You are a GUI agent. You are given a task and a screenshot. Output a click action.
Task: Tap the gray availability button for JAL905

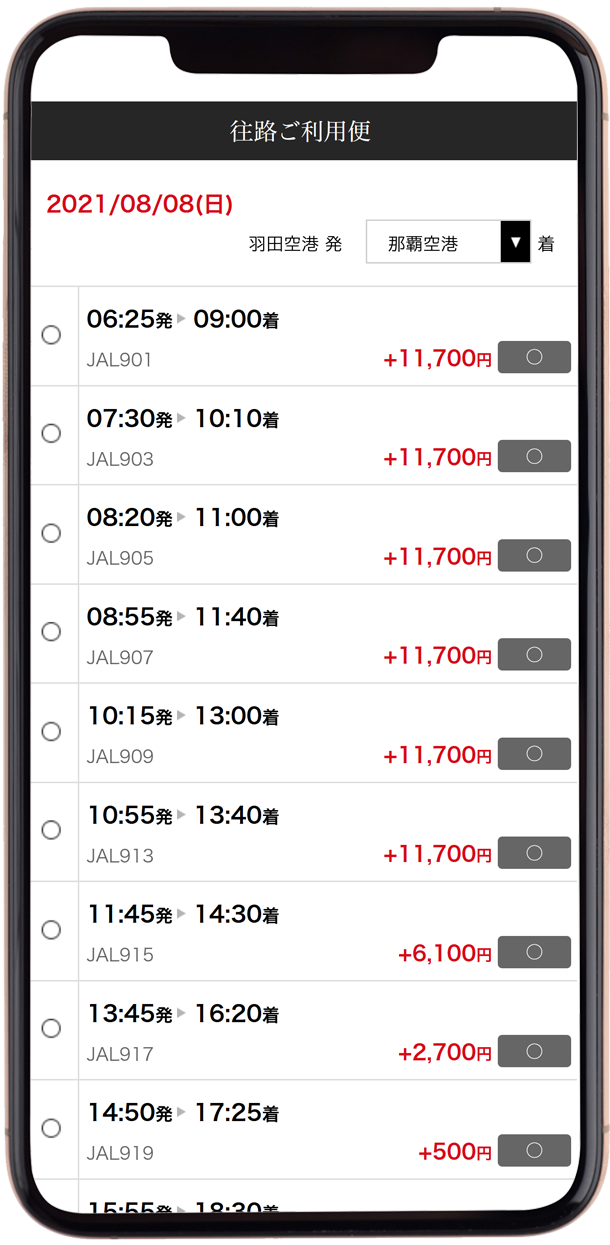click(534, 555)
